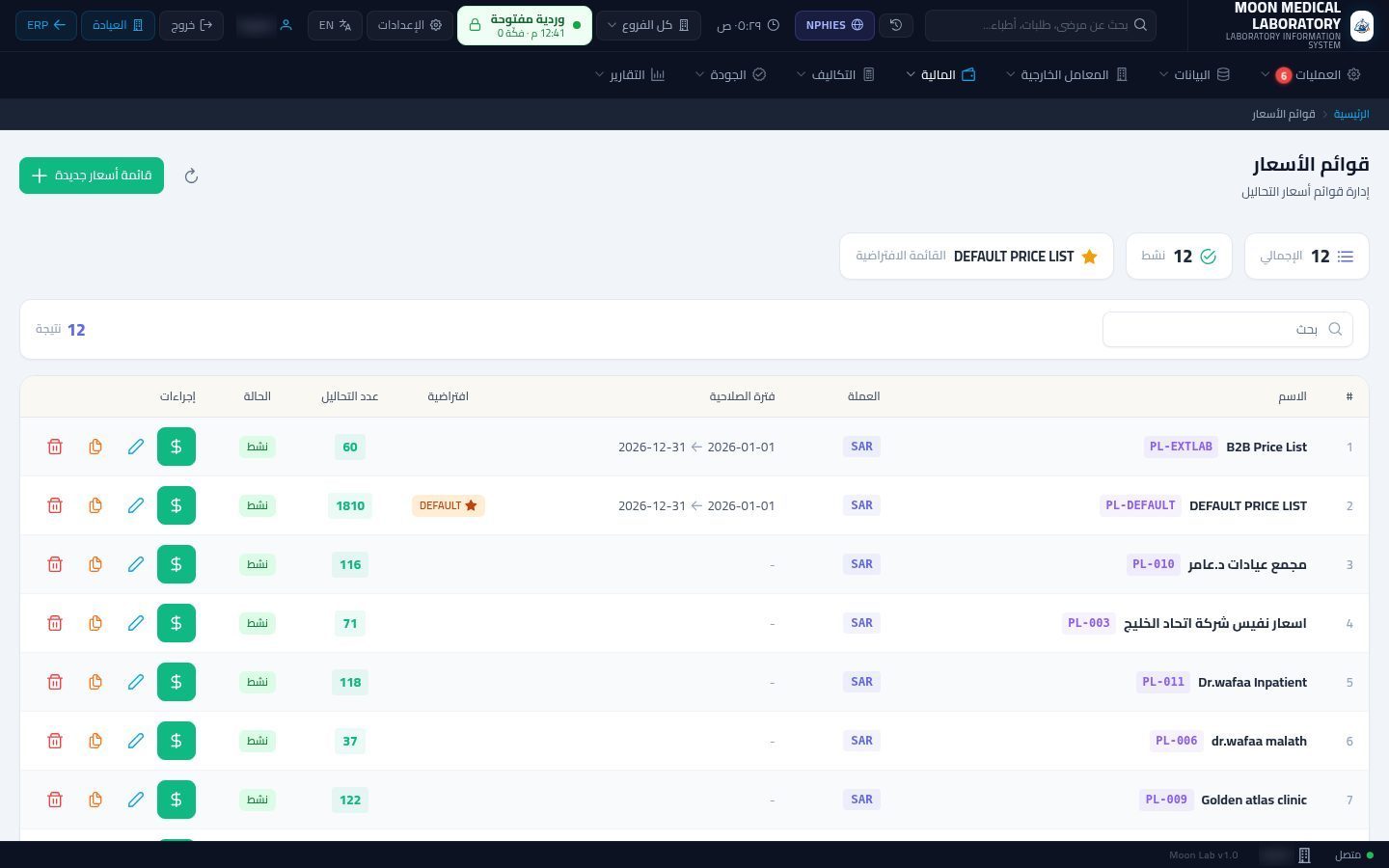Expand the البيانات menu
Screen dimensions: 1389x868
click(x=1195, y=74)
